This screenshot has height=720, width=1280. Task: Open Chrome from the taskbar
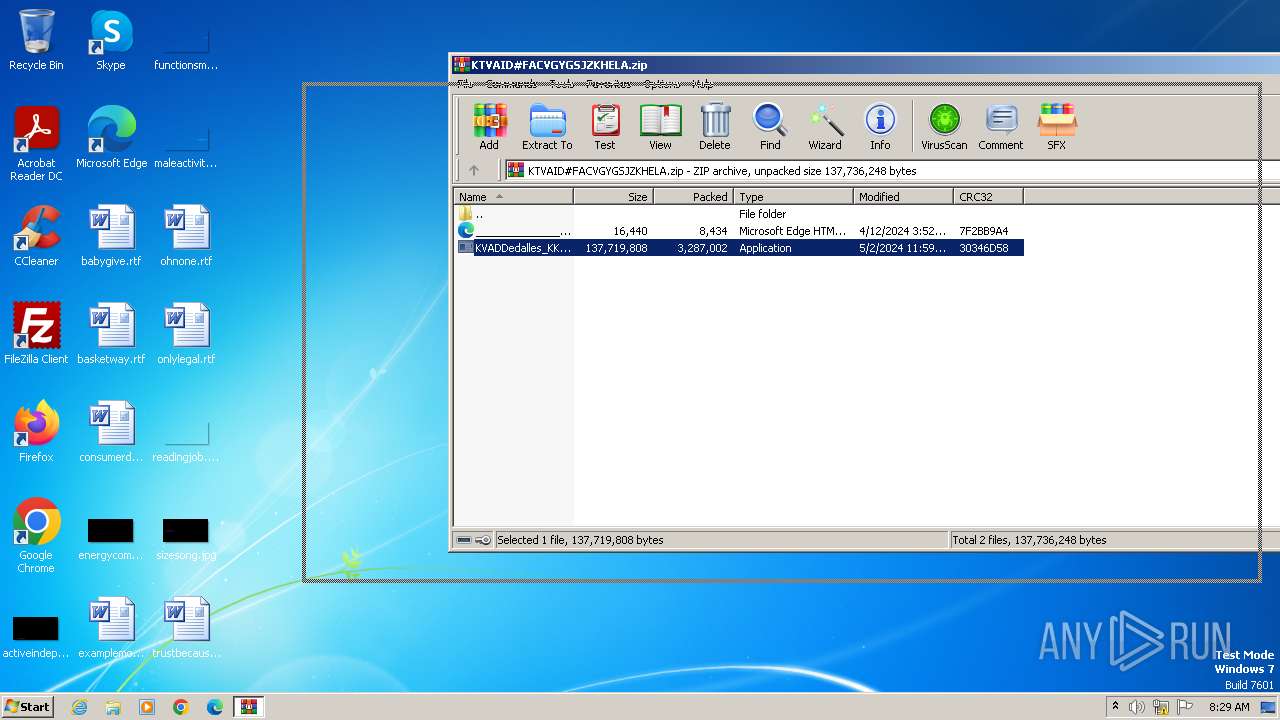coord(181,707)
